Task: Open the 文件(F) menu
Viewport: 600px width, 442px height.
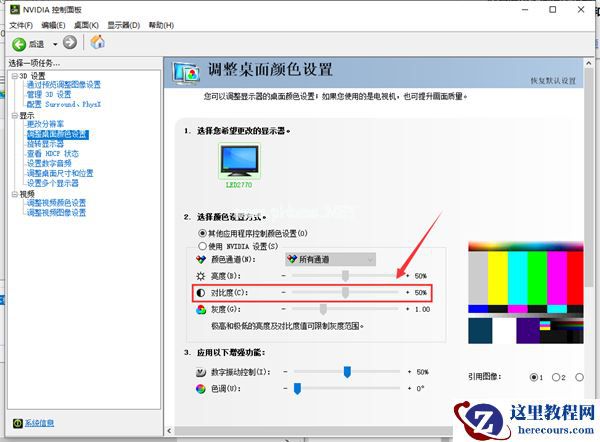Action: (x=21, y=25)
